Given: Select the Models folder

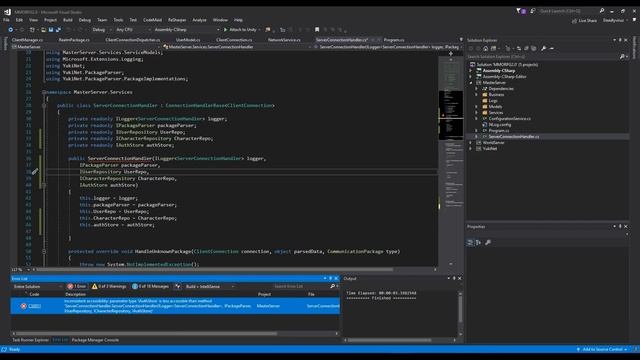Looking at the screenshot, I should (495, 107).
